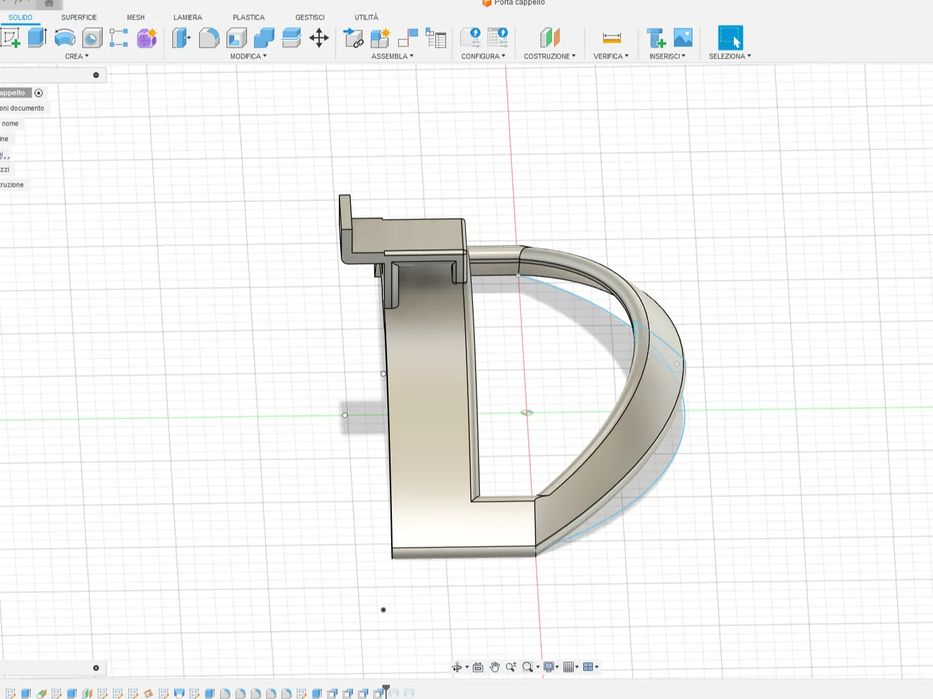Select the Pan hand tool in navigation bar
The width and height of the screenshot is (933, 699).
tap(494, 667)
